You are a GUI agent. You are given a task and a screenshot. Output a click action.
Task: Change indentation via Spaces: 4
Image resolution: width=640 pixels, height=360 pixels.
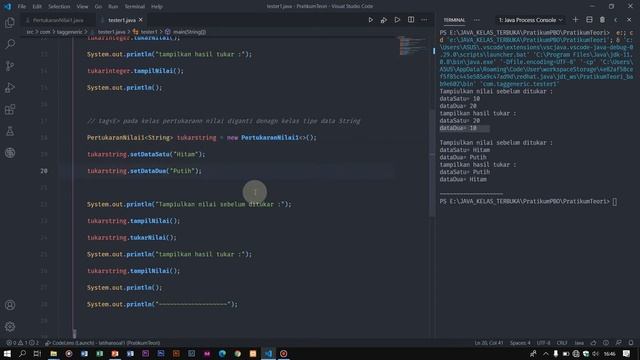coord(520,343)
